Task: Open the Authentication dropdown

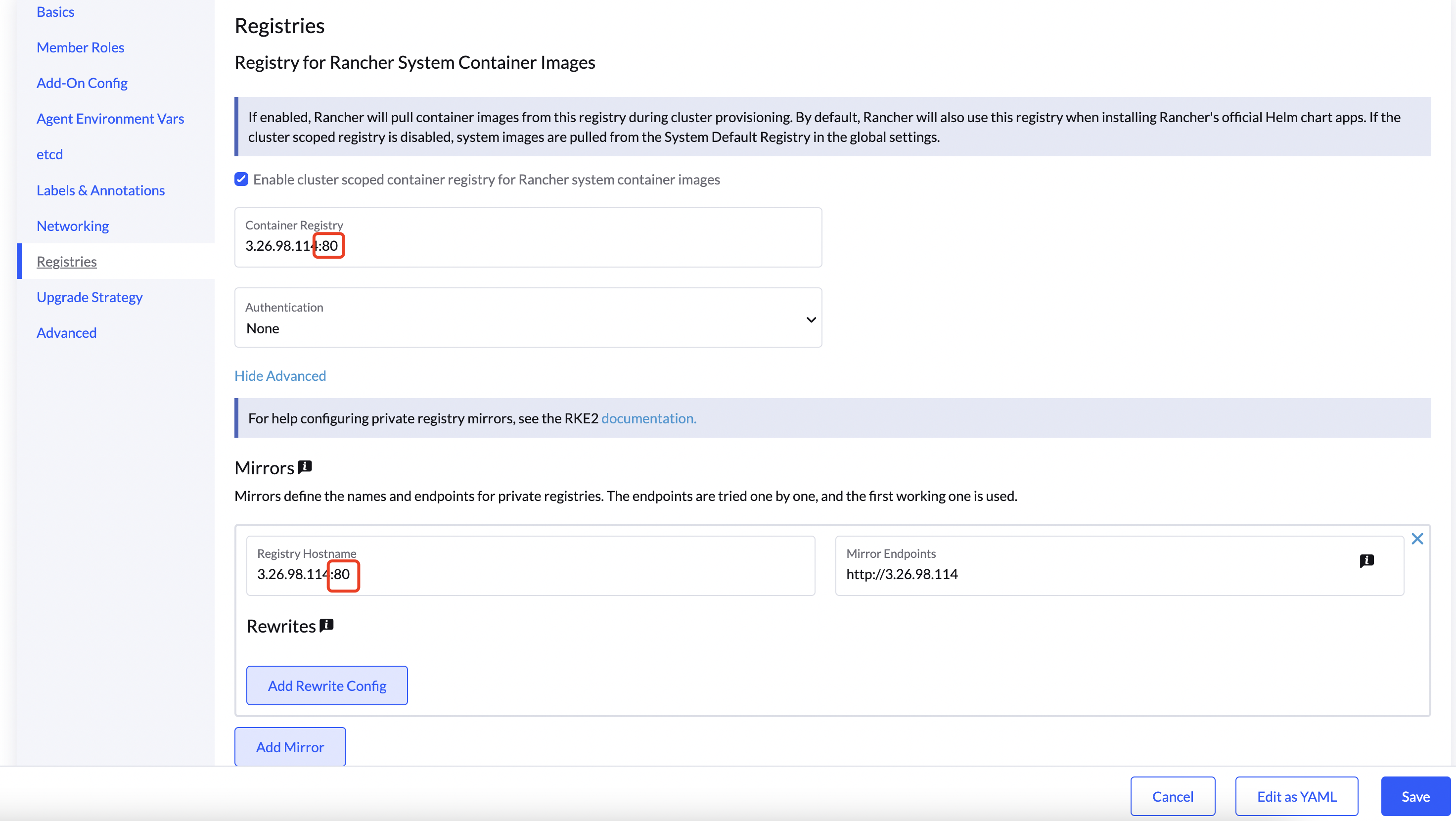Action: [528, 317]
